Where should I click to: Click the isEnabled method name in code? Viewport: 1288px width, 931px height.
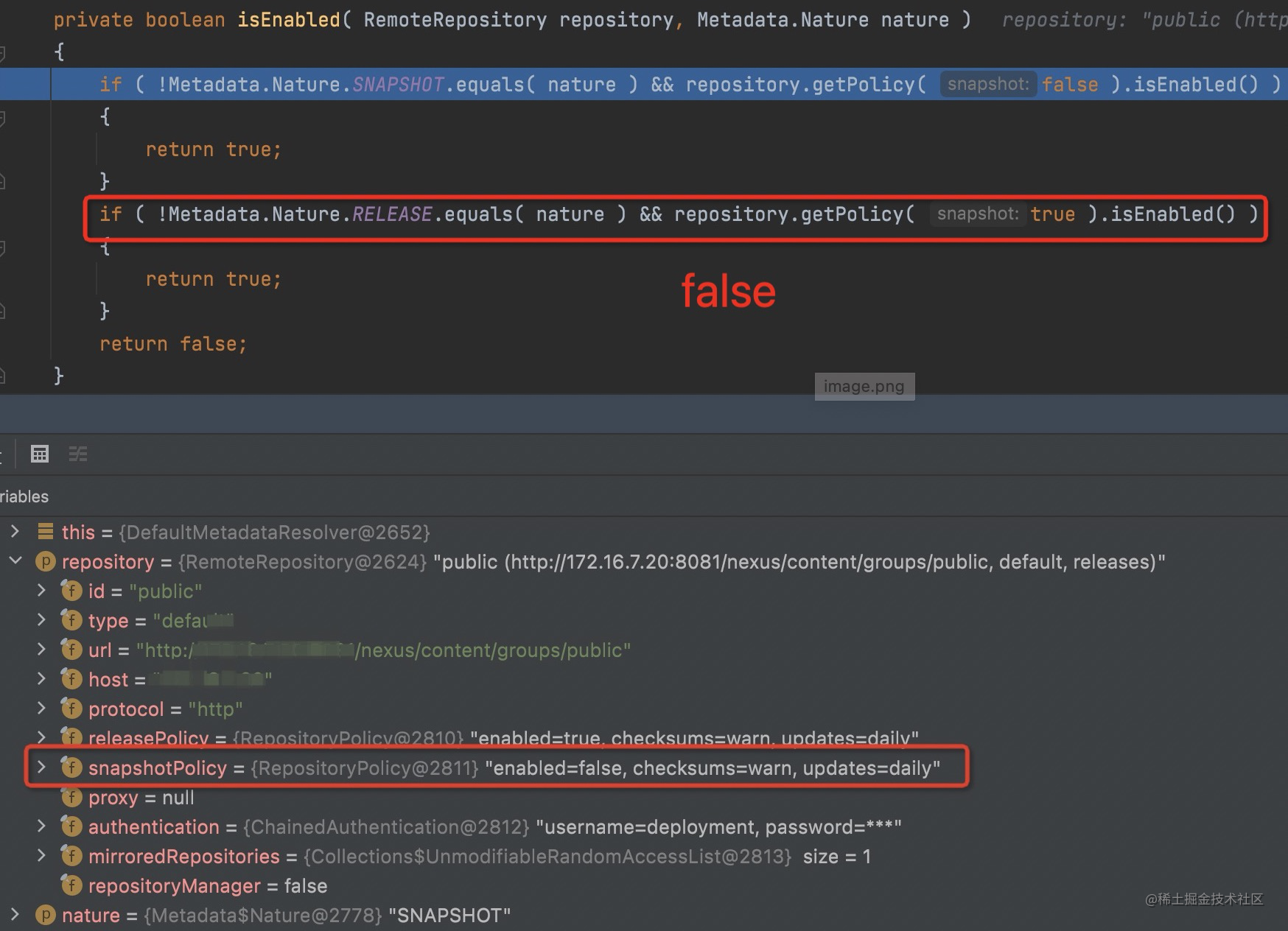coord(289,20)
